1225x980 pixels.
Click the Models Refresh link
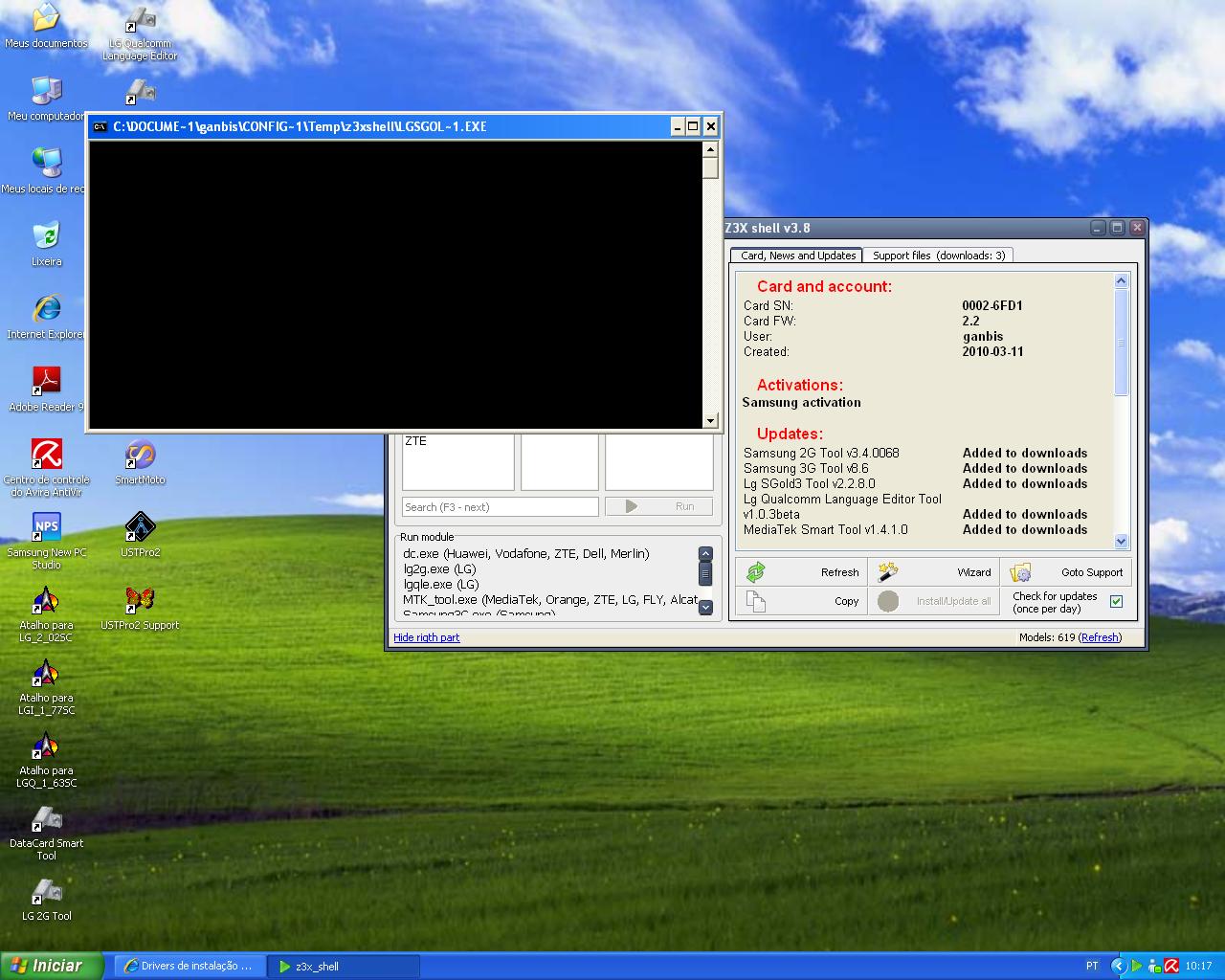pos(1100,637)
